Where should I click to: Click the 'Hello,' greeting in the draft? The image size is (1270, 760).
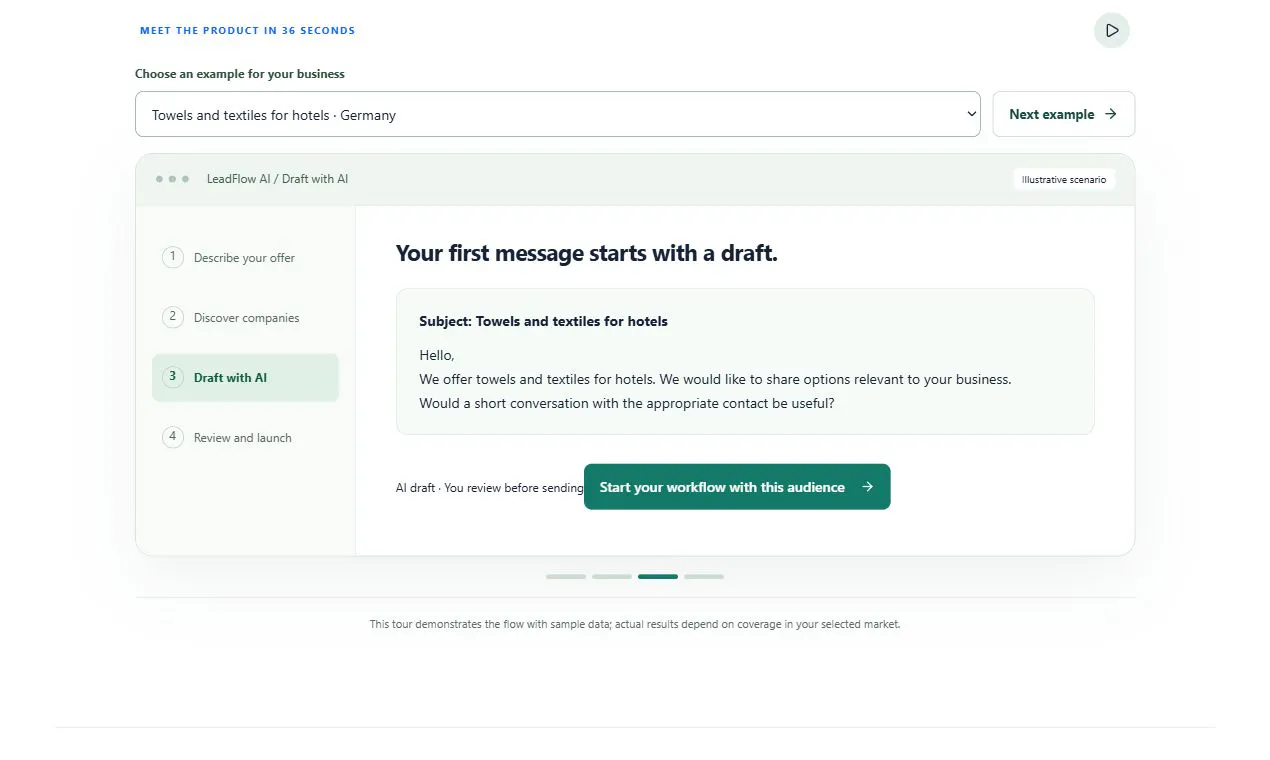pos(437,355)
